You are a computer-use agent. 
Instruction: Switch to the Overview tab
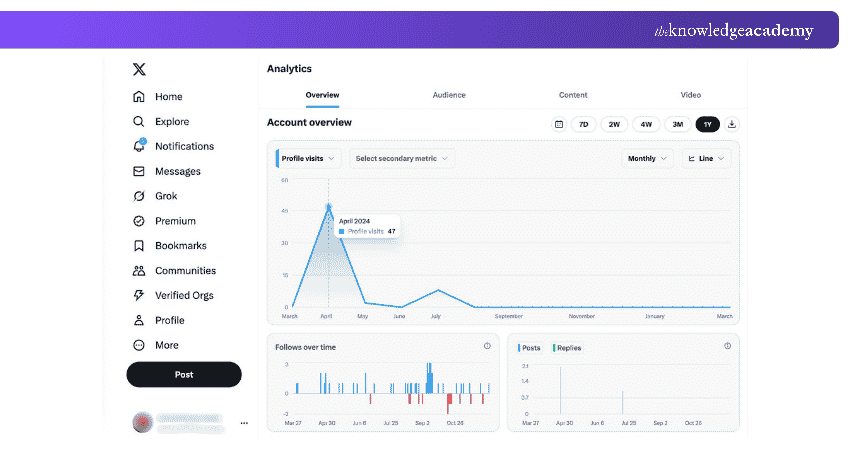pyautogui.click(x=323, y=95)
